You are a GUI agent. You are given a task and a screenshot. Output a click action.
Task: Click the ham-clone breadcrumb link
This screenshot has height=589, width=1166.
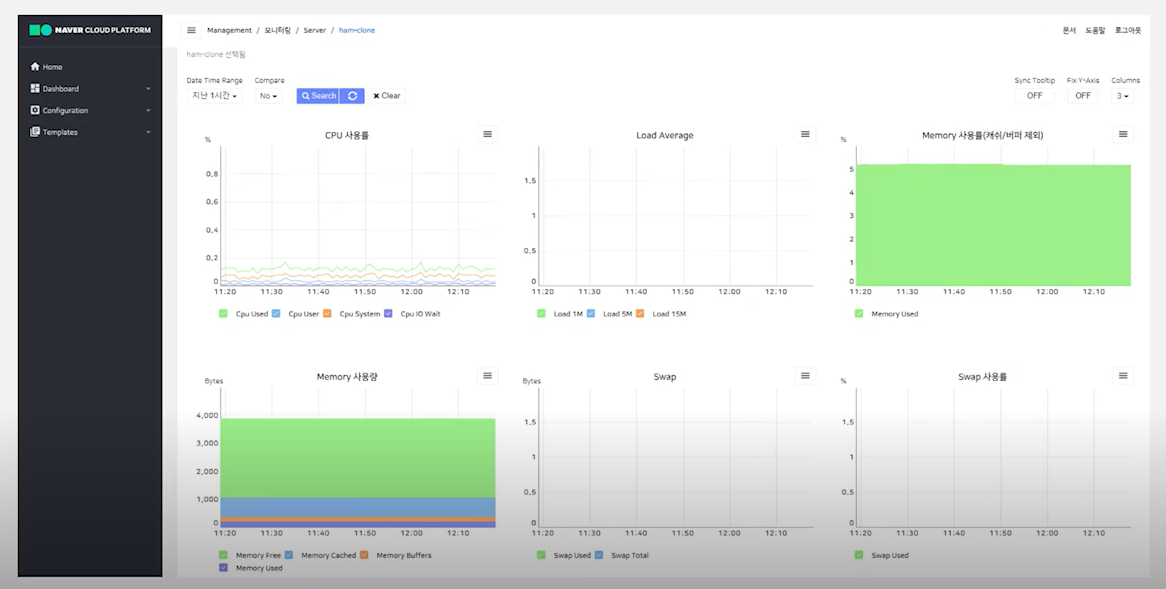357,30
